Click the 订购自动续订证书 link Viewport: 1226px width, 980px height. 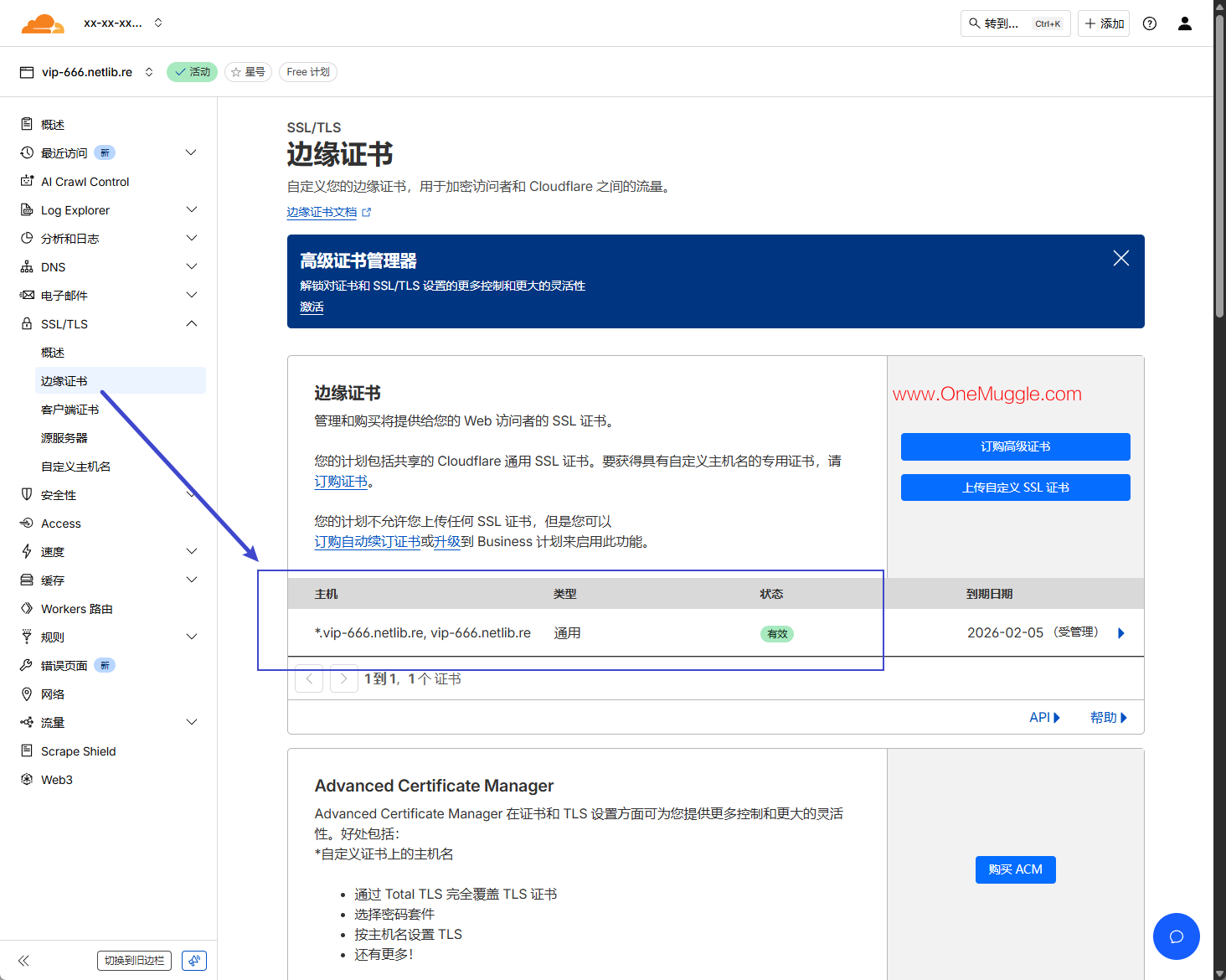[368, 542]
